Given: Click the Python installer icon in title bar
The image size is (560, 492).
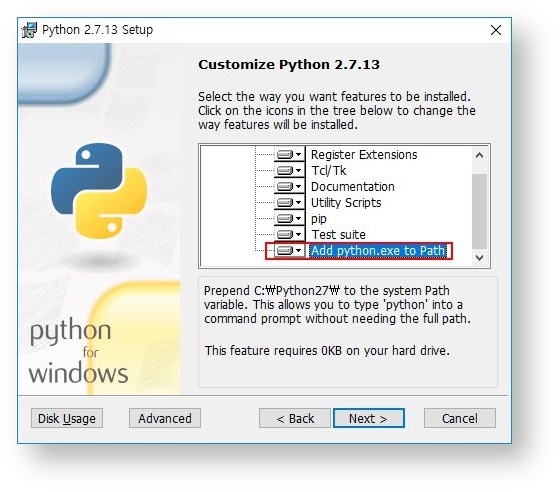Looking at the screenshot, I should coord(29,30).
